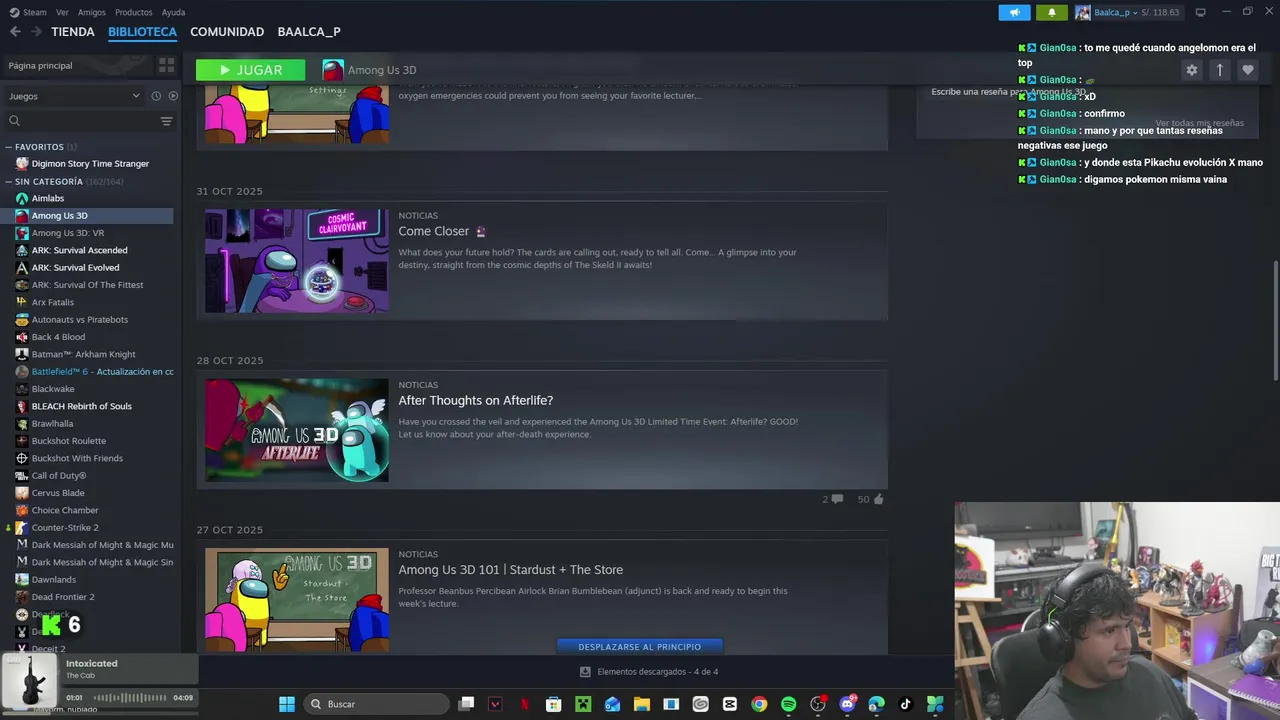This screenshot has height=720, width=1280.
Task: Open the BAALCA_P profile tab
Action: point(309,32)
